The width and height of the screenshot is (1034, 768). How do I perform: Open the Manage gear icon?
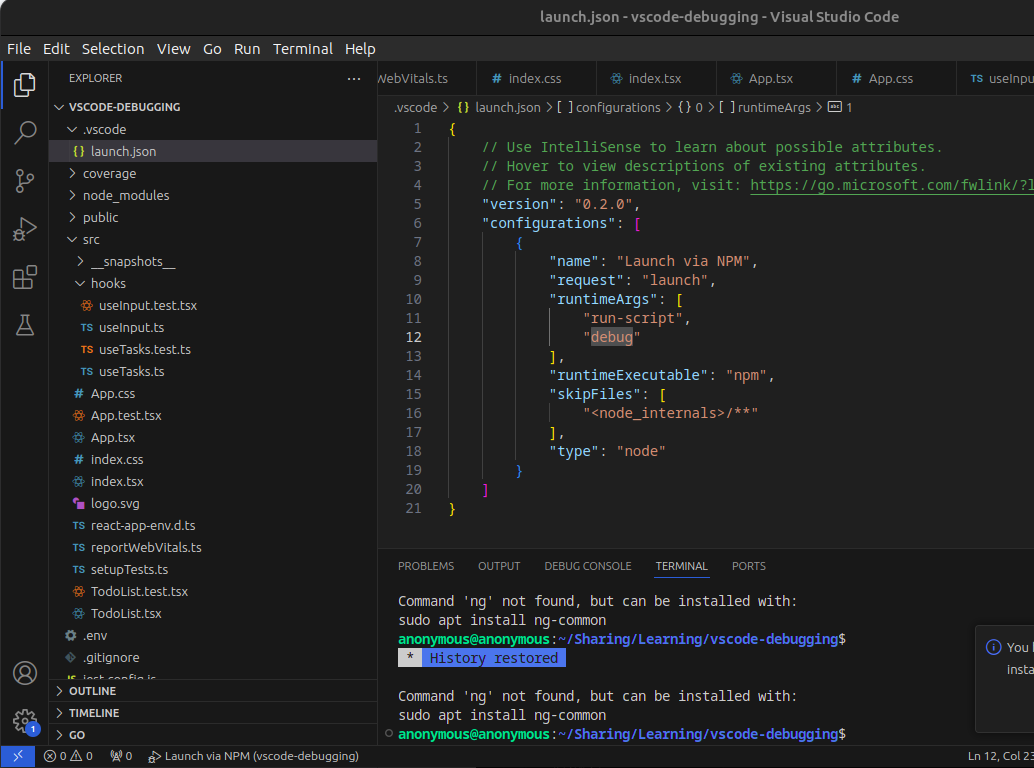(x=25, y=720)
